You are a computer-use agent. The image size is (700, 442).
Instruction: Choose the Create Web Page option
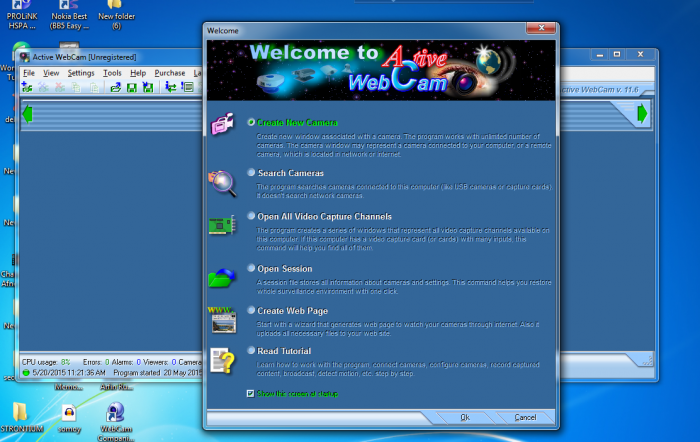click(x=251, y=310)
